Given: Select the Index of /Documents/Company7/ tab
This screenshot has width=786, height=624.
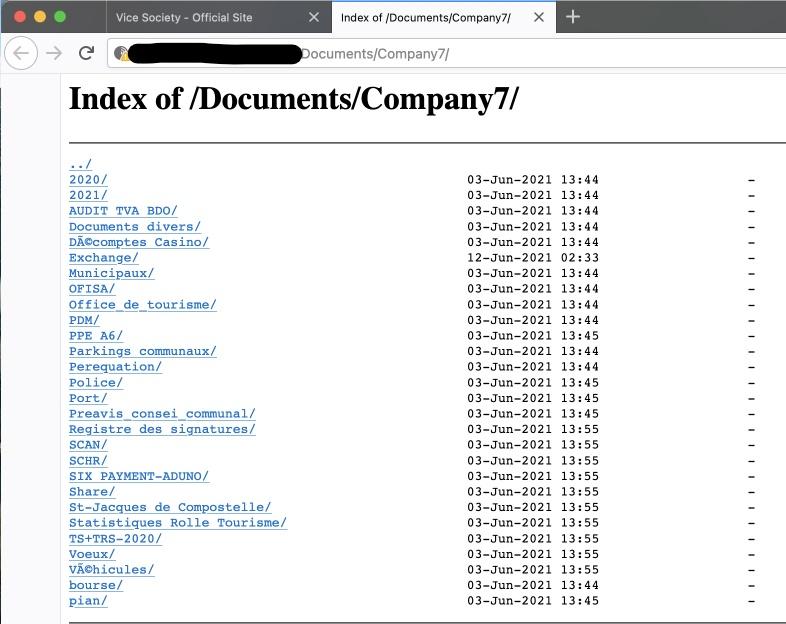Looking at the screenshot, I should 444,17.
